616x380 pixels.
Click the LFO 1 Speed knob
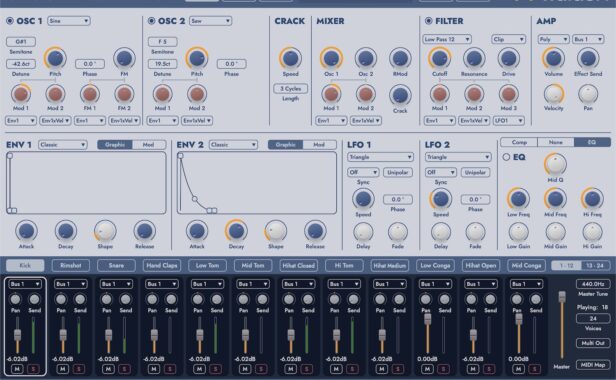363,199
